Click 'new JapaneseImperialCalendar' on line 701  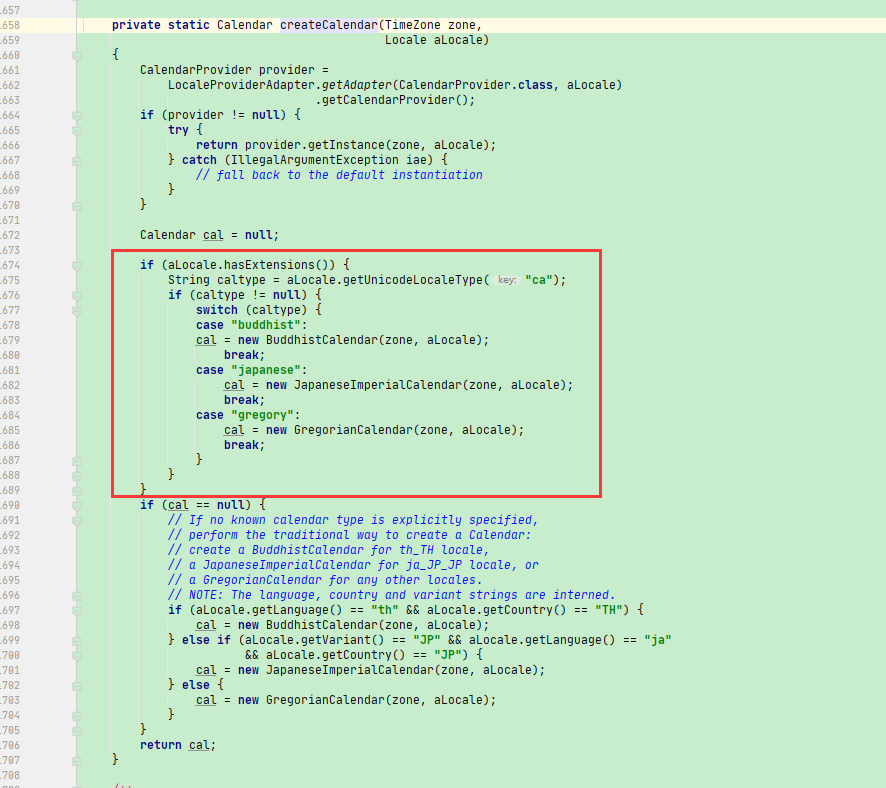336,670
